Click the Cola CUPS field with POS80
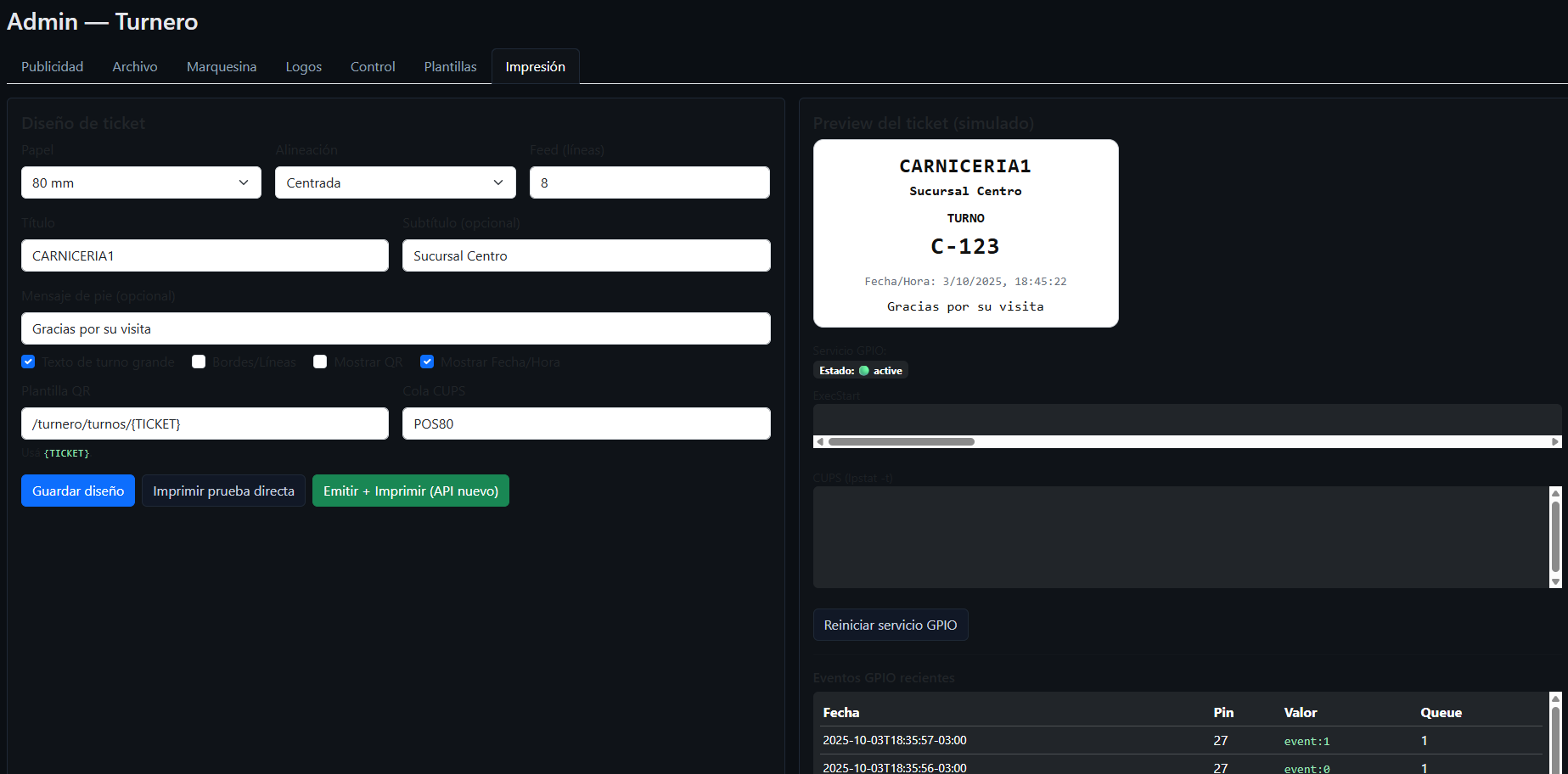This screenshot has height=774, width=1568. [586, 423]
